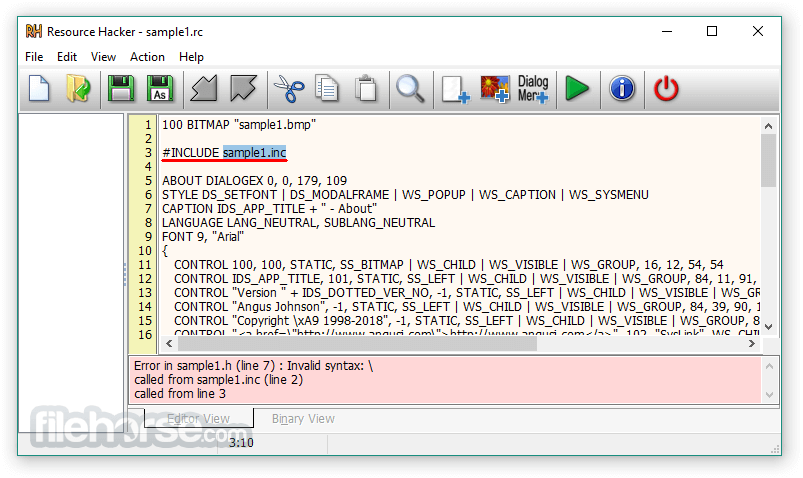This screenshot has width=803, height=478.
Task: Click the editor vertical scrollbar thumb
Action: pyautogui.click(x=768, y=161)
